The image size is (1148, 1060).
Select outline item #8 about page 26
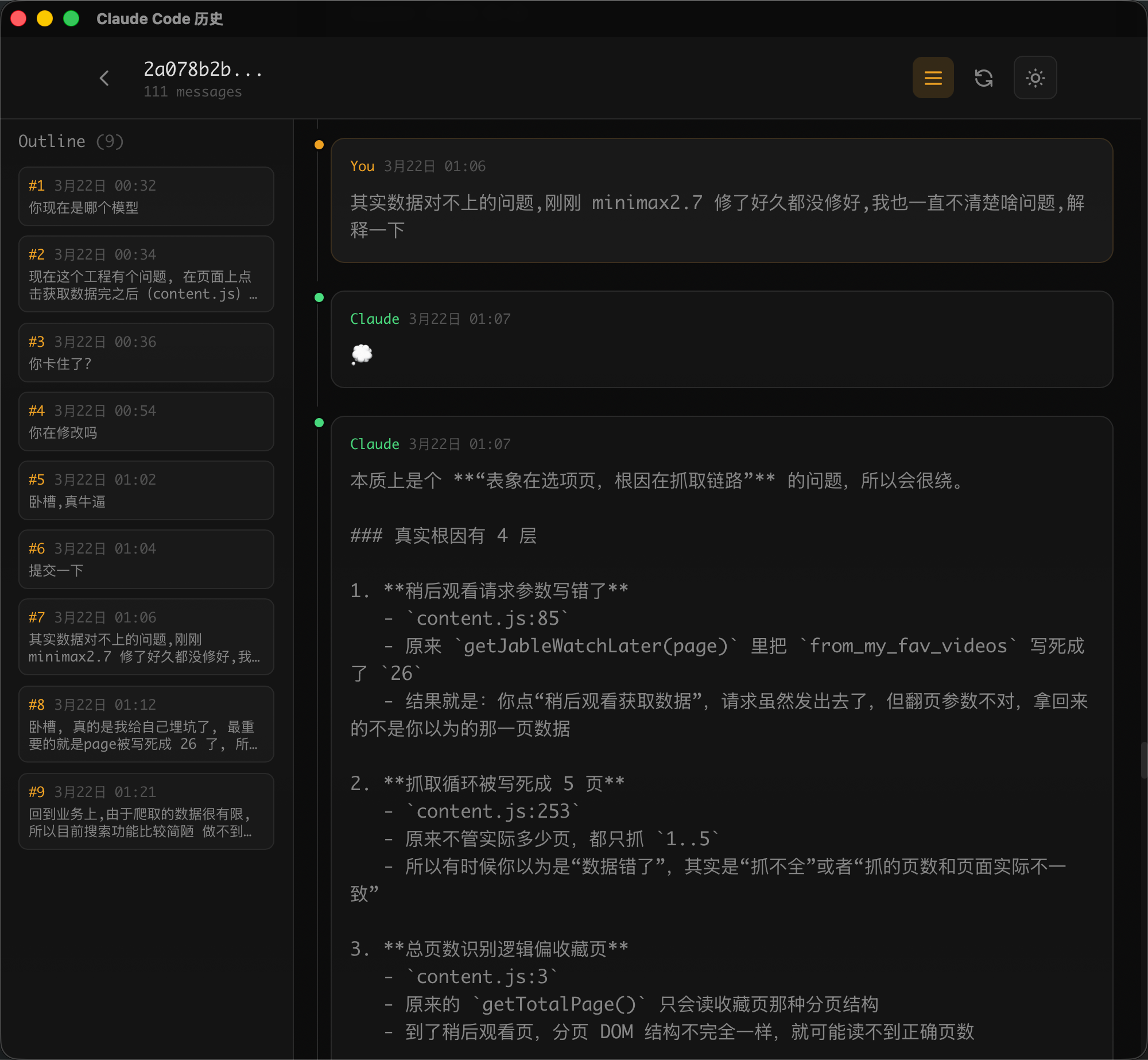(146, 724)
